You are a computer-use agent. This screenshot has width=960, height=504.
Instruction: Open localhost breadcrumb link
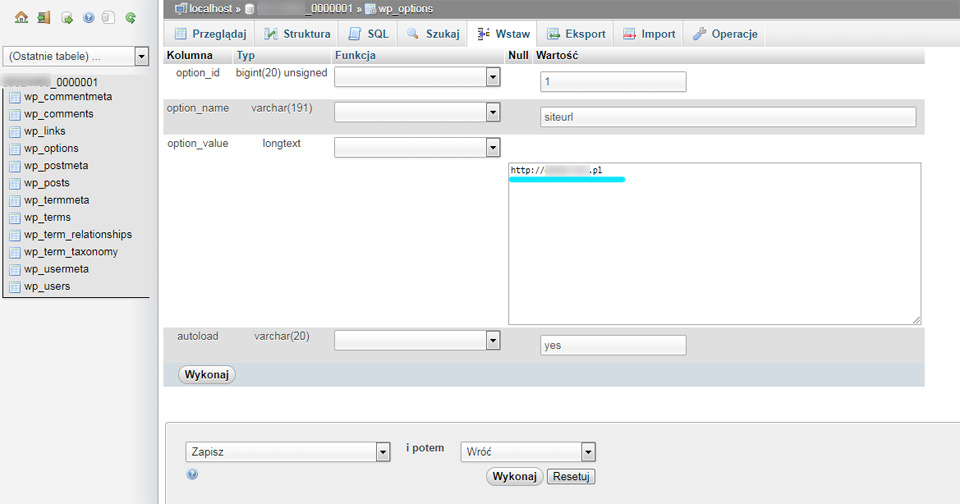[x=211, y=9]
